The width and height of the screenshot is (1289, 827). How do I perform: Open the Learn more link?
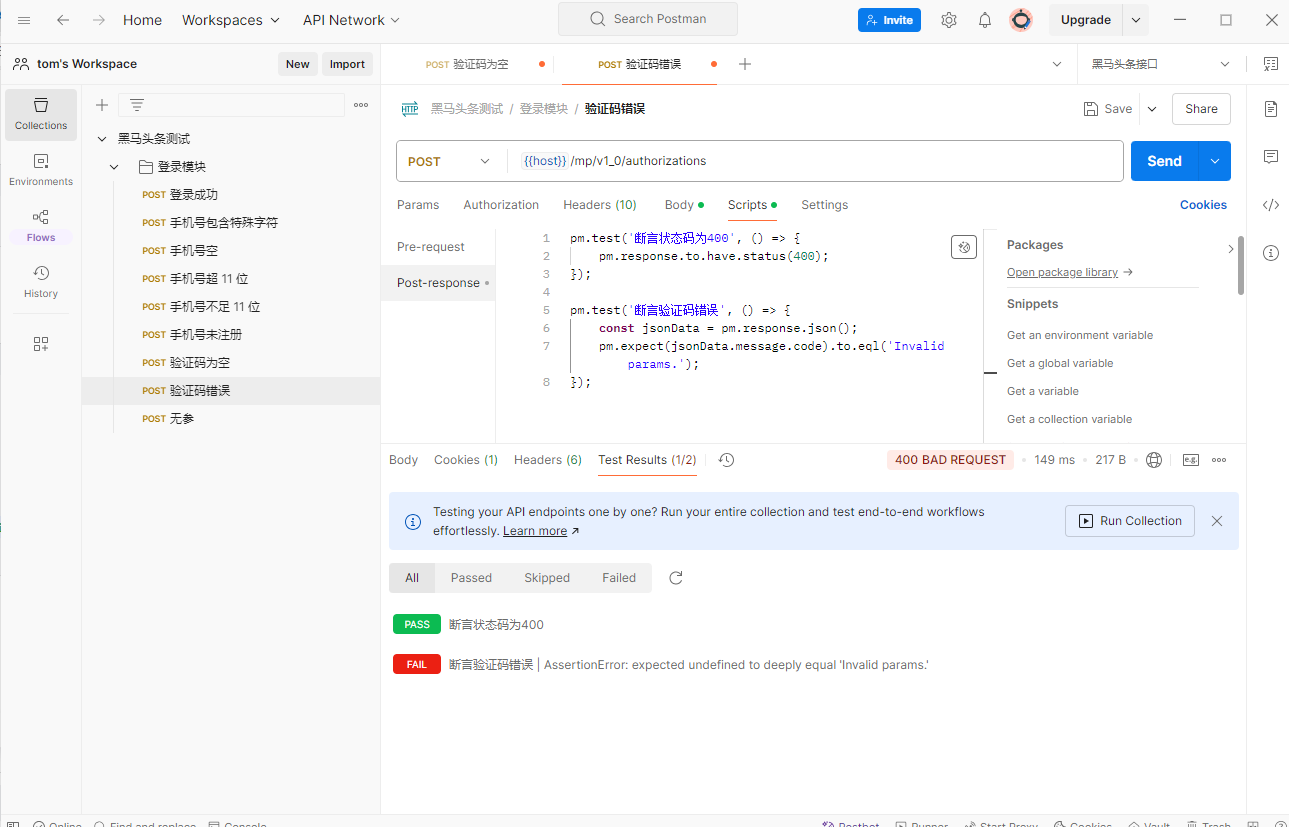tap(535, 531)
